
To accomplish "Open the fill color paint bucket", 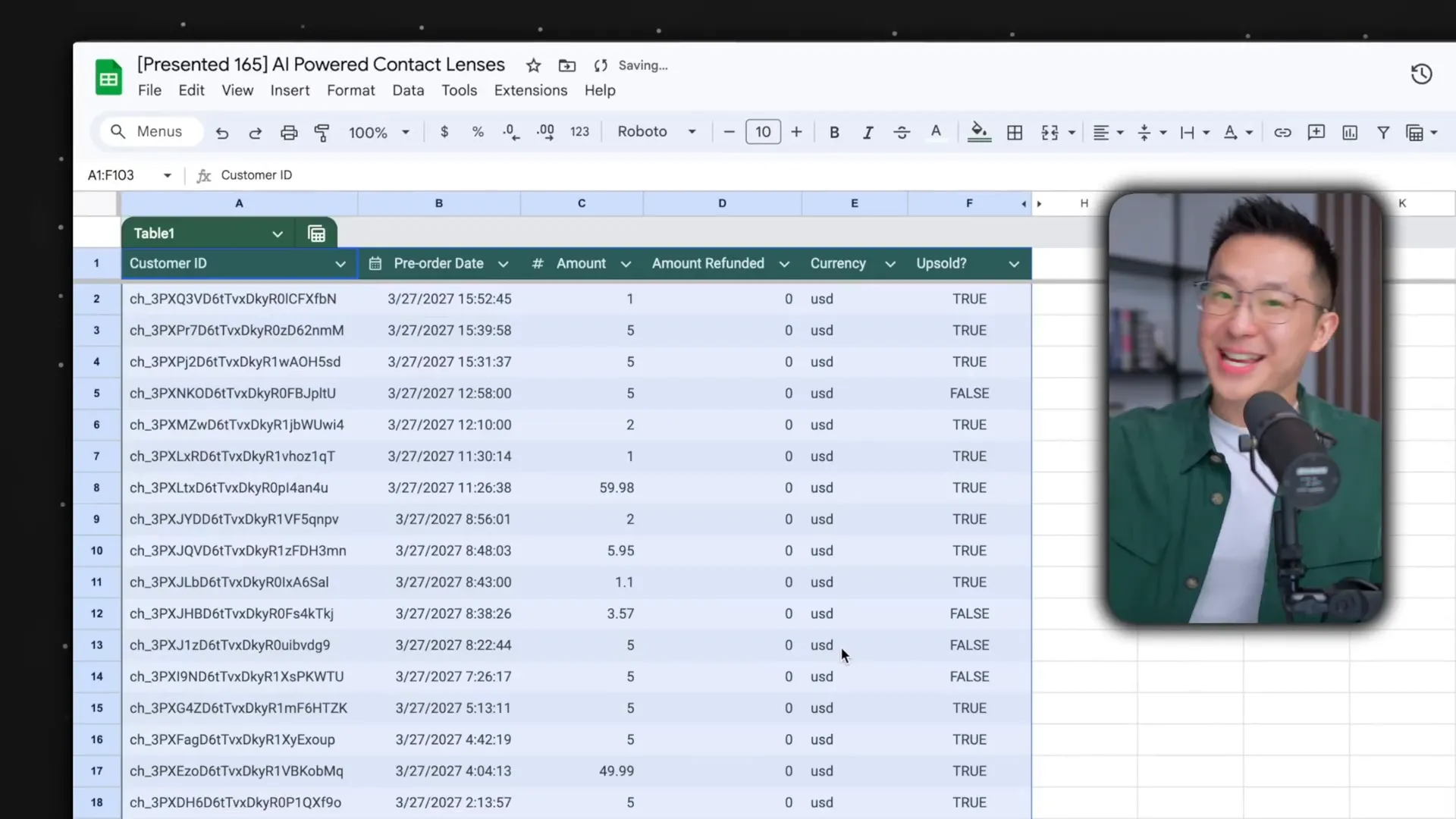I will pyautogui.click(x=979, y=132).
